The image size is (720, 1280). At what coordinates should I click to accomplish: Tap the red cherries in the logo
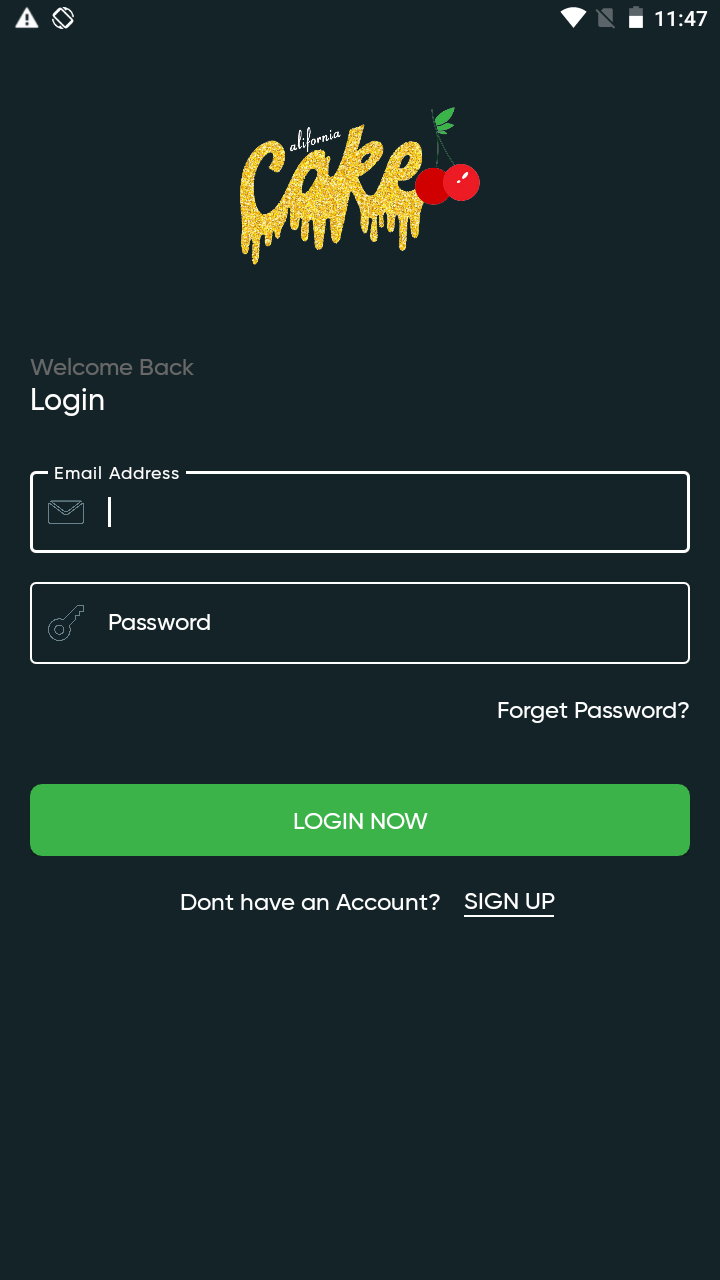point(448,184)
